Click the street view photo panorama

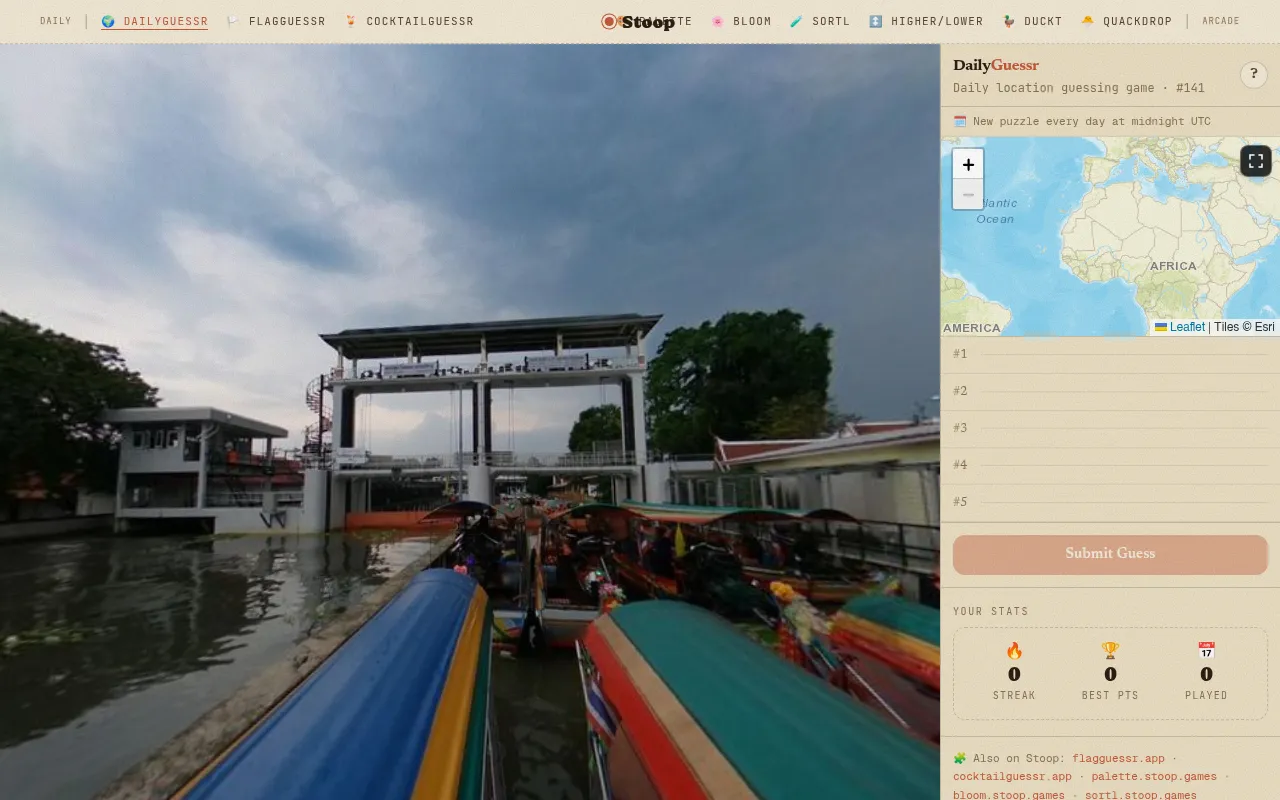point(470,421)
